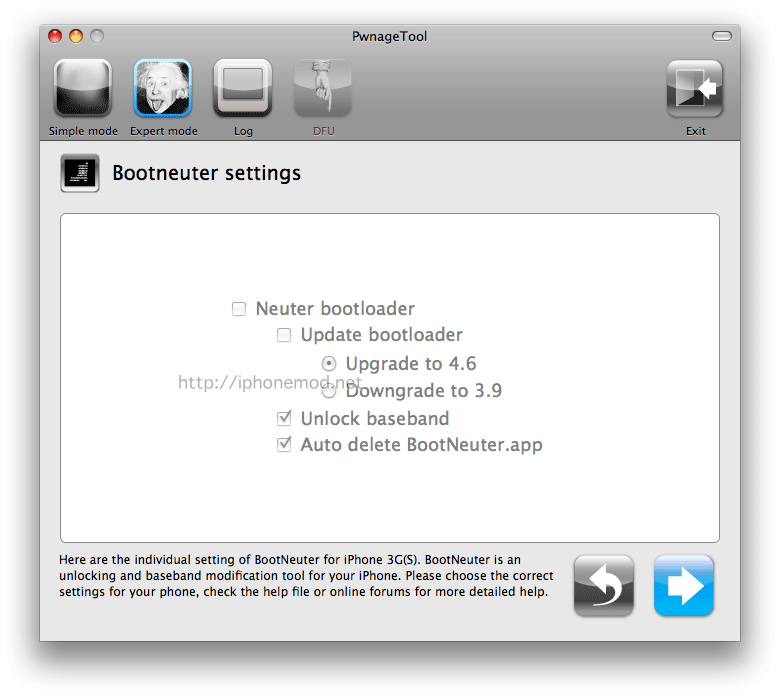Click the Bootneuter settings heading text
Viewport: 780px width, 696px height.
(206, 173)
